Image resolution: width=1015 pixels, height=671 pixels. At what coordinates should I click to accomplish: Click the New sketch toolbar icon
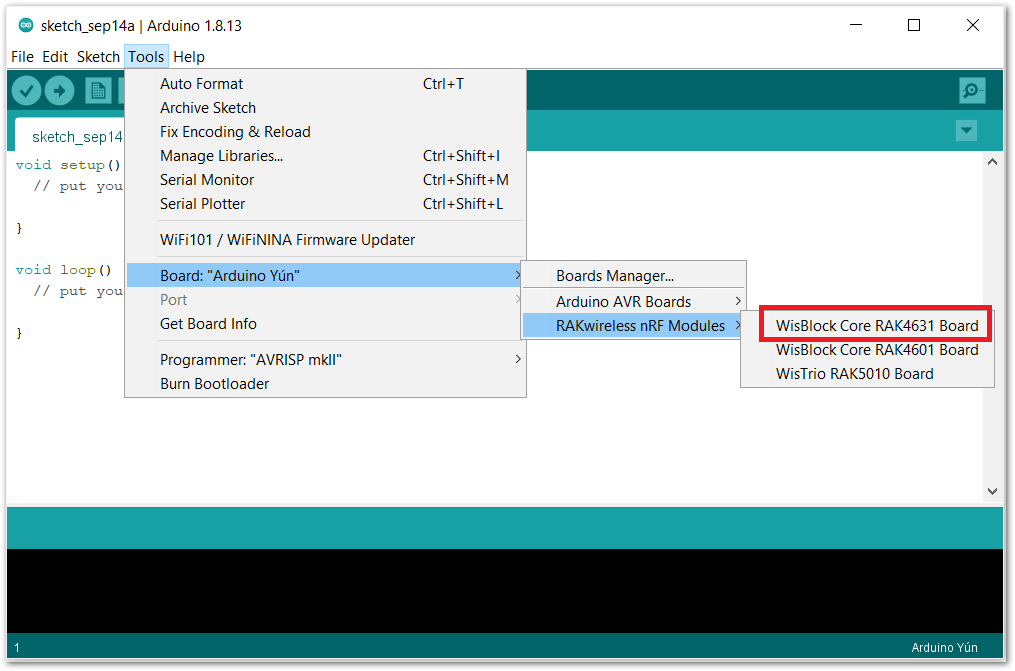click(x=98, y=91)
